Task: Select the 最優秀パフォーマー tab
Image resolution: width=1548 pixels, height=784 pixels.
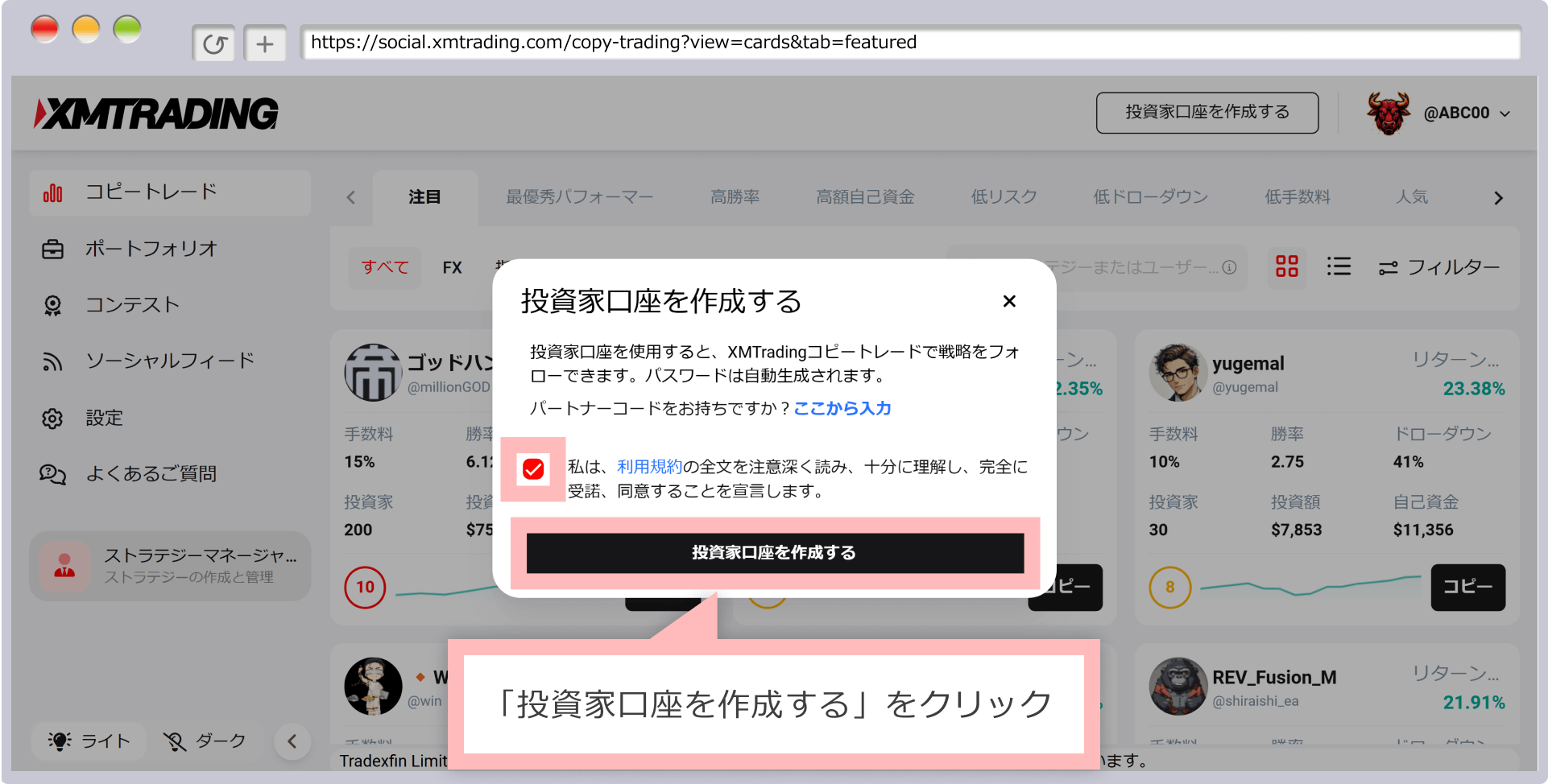Action: click(579, 197)
